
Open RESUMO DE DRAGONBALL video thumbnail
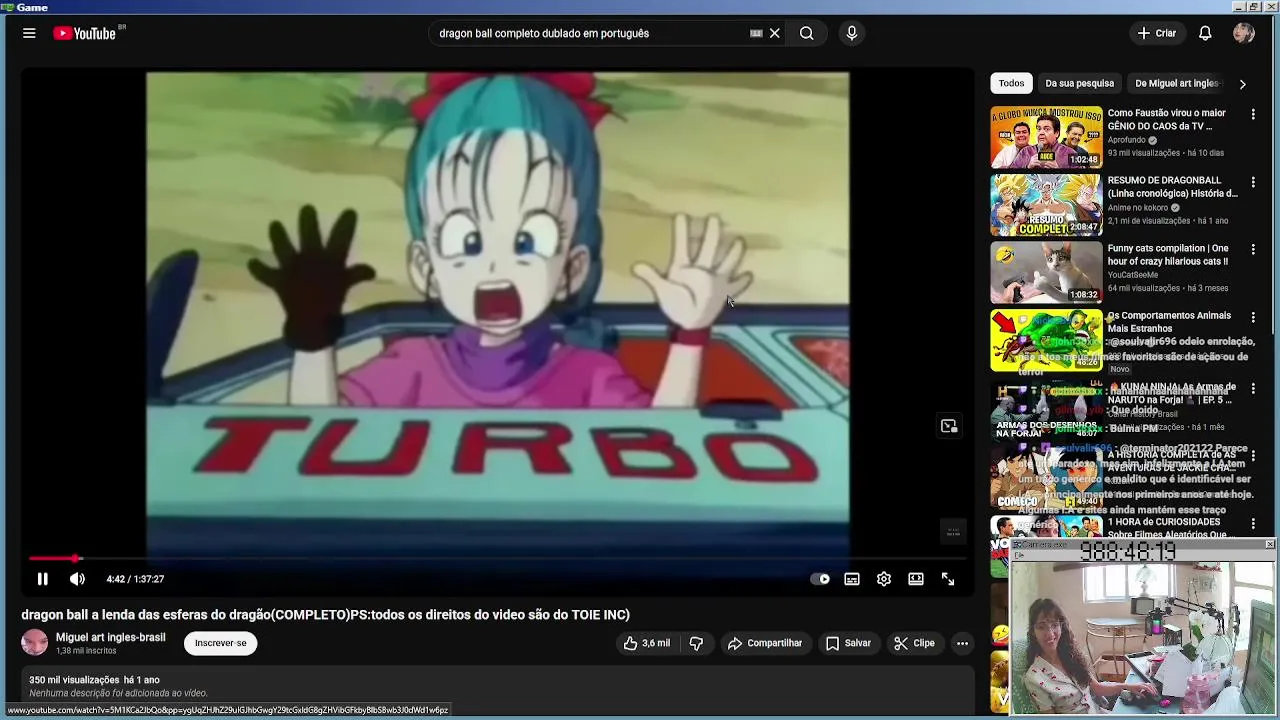pyautogui.click(x=1046, y=205)
